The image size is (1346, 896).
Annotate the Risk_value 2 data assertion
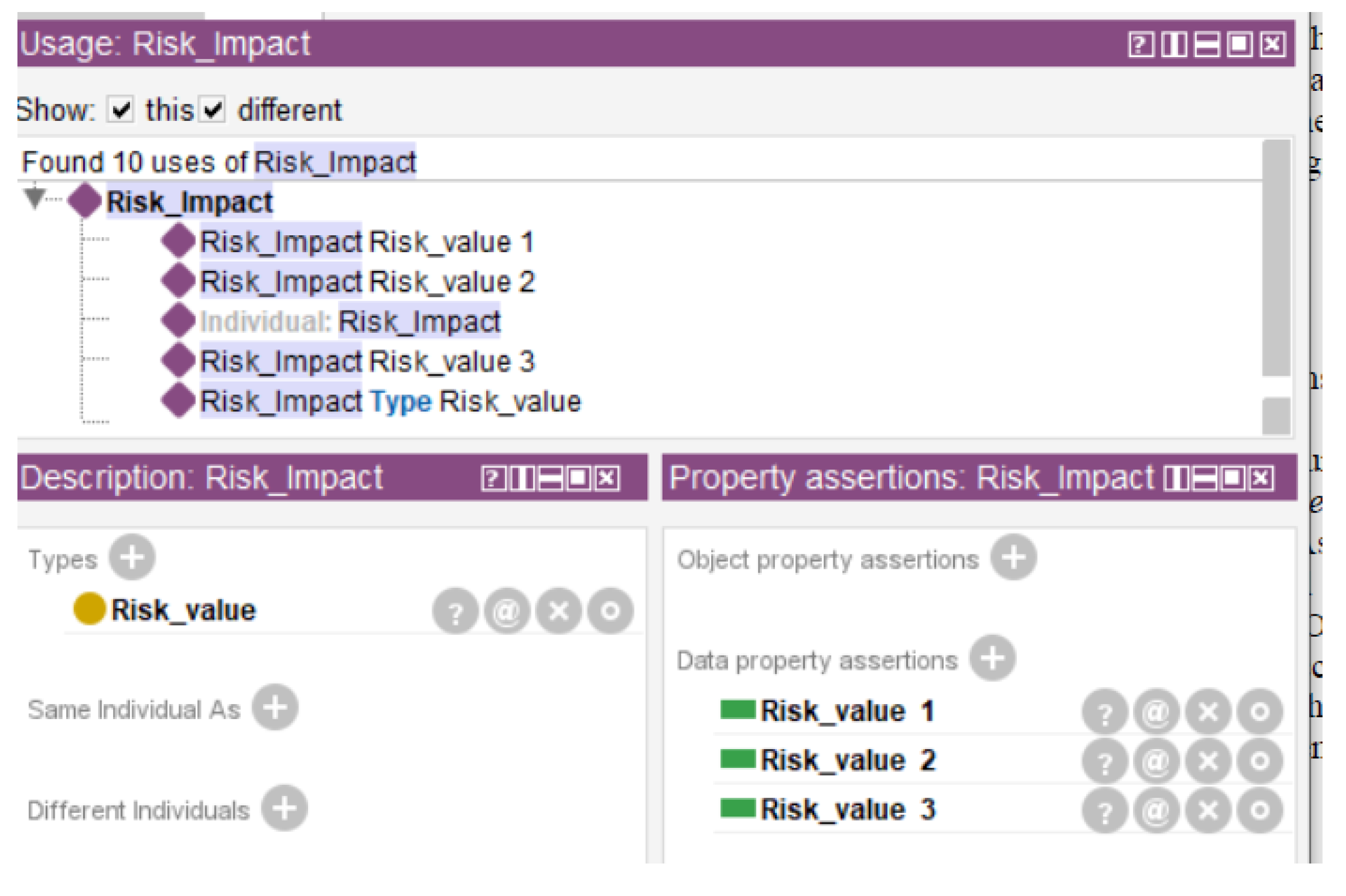1156,762
